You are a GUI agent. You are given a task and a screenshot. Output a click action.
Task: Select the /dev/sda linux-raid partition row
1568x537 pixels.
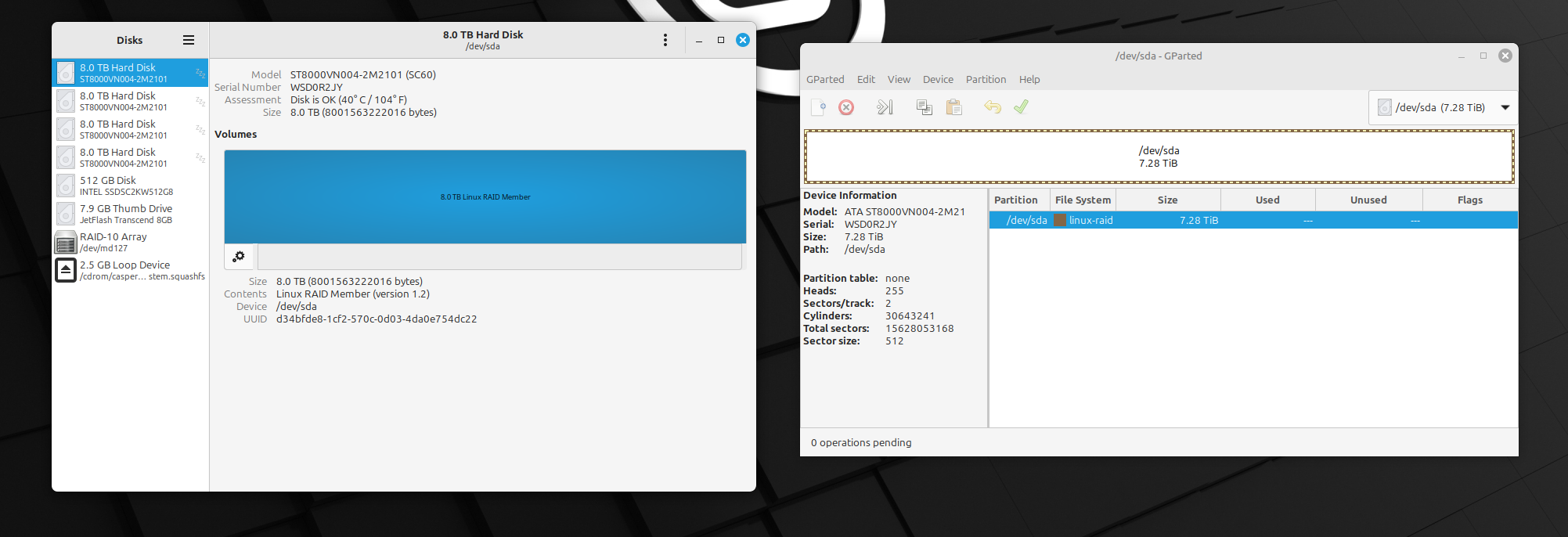pyautogui.click(x=1253, y=220)
